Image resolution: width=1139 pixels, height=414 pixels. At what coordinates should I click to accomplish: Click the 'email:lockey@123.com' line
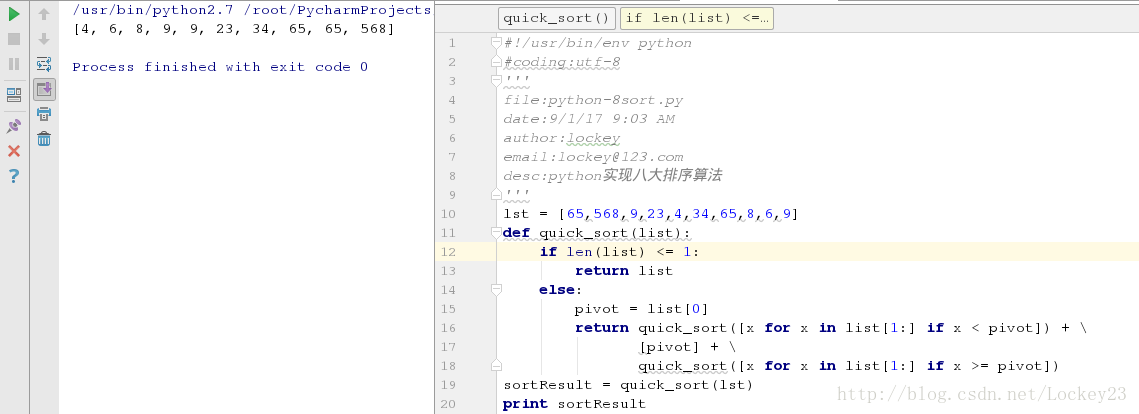click(x=593, y=157)
